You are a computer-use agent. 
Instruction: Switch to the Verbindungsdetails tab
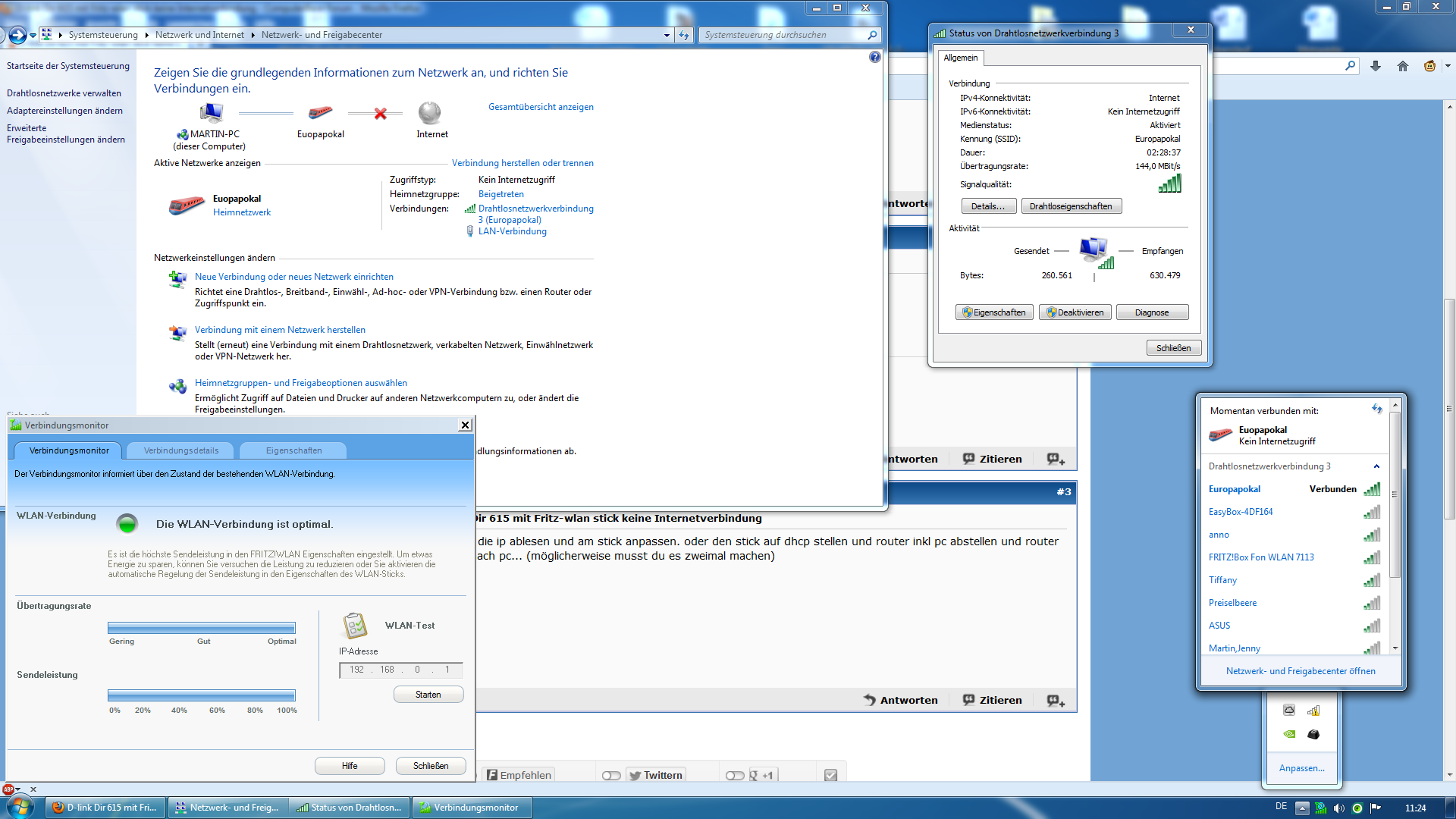(181, 450)
